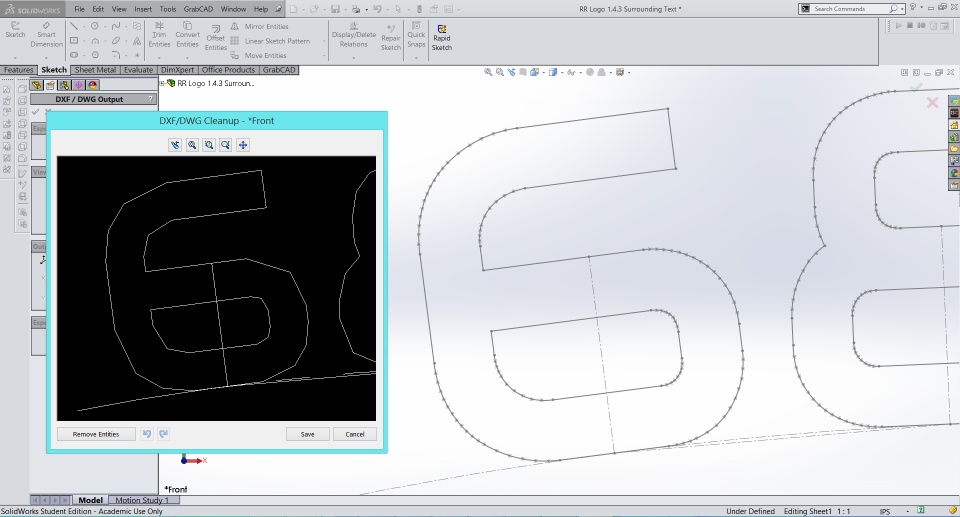Viewport: 960px width, 517px height.
Task: Switch to the Features tab
Action: [x=18, y=70]
